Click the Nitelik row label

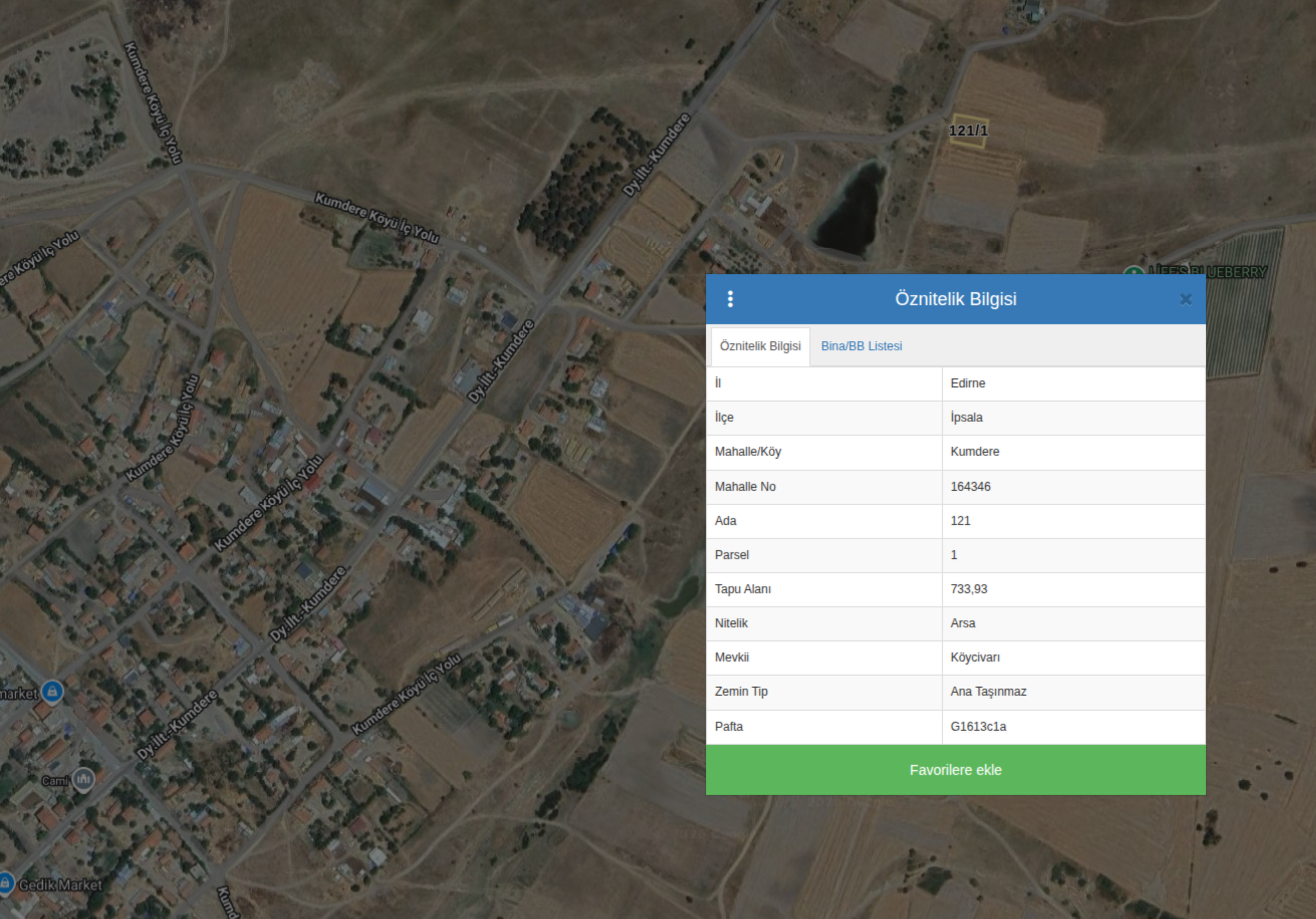732,623
